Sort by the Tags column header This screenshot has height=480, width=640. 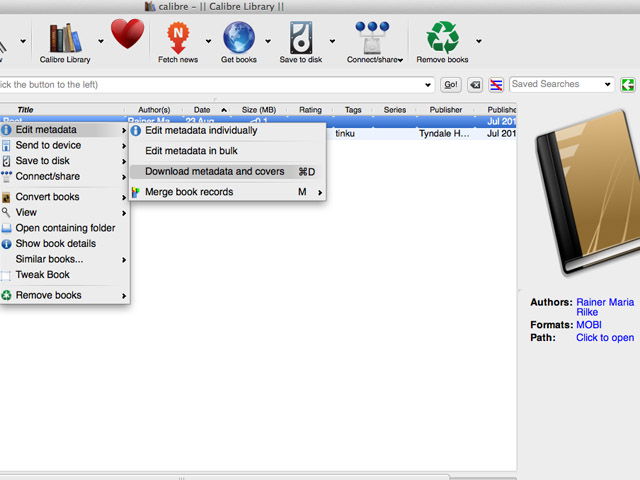[353, 110]
